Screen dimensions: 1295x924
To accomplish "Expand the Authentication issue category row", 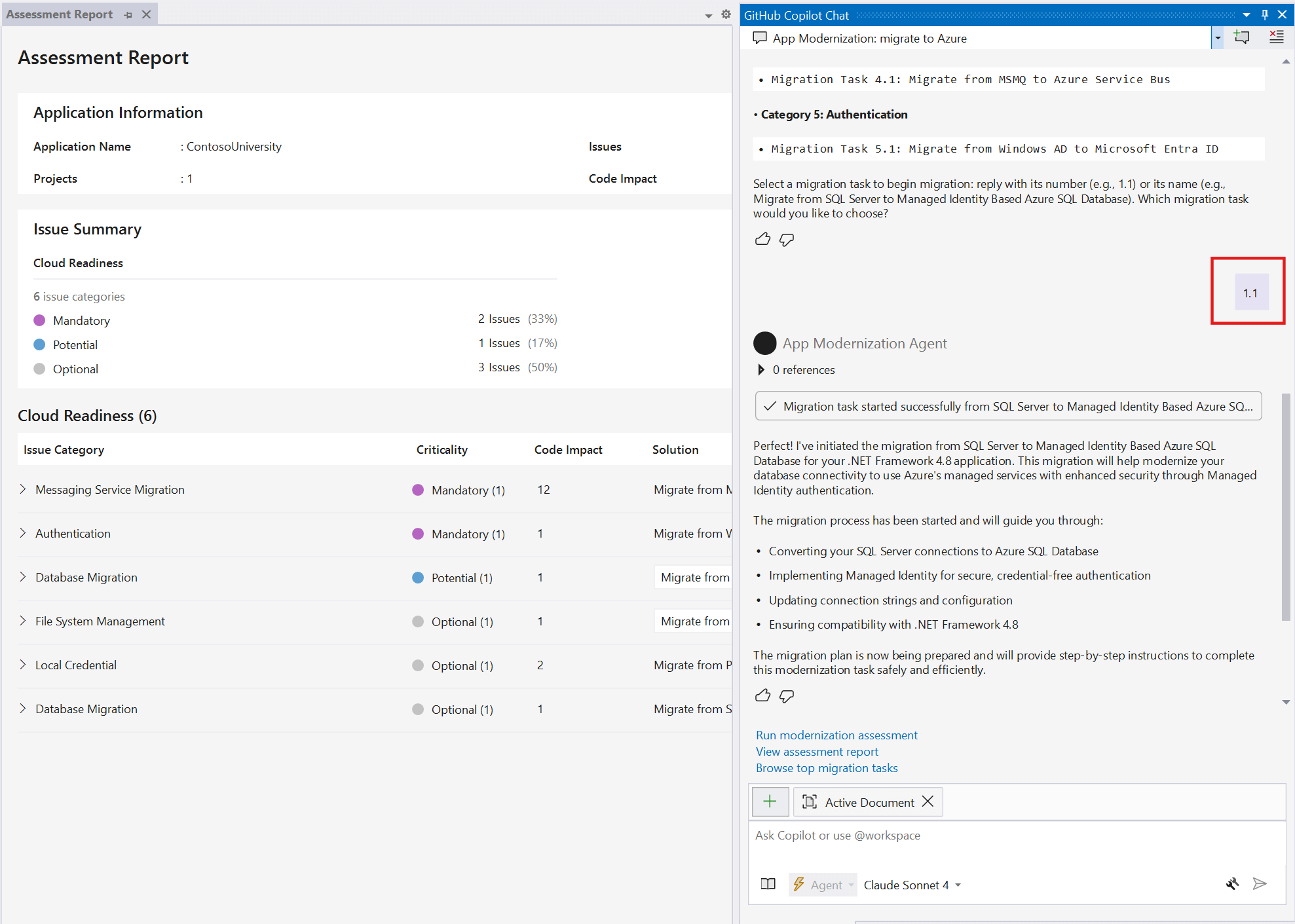I will coord(24,533).
